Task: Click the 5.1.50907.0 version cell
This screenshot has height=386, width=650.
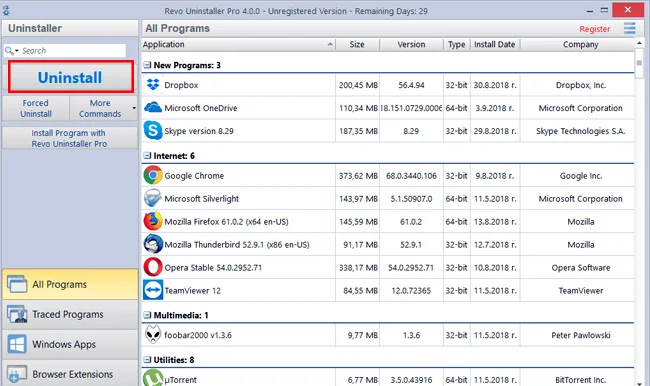Action: point(411,199)
